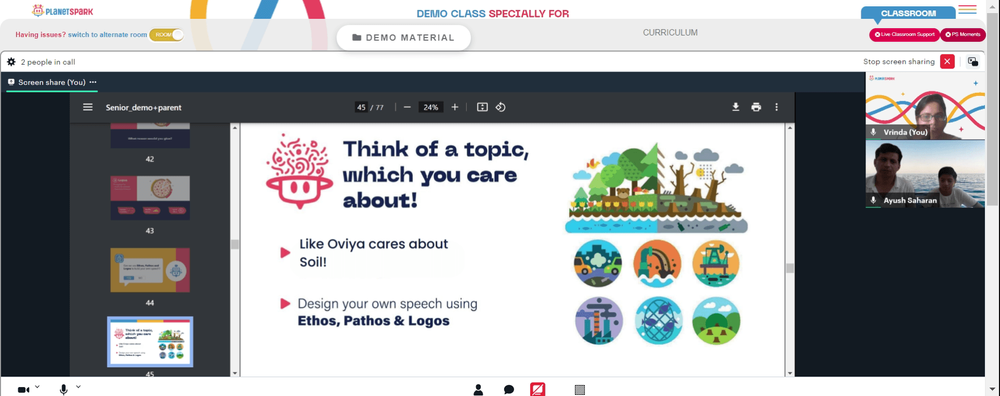This screenshot has width=1000, height=396.
Task: Select page 45 thumbnail
Action: [150, 342]
